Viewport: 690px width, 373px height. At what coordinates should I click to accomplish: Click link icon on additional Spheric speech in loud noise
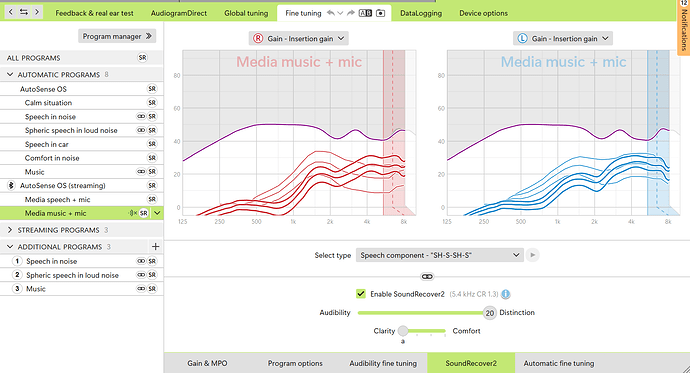141,275
